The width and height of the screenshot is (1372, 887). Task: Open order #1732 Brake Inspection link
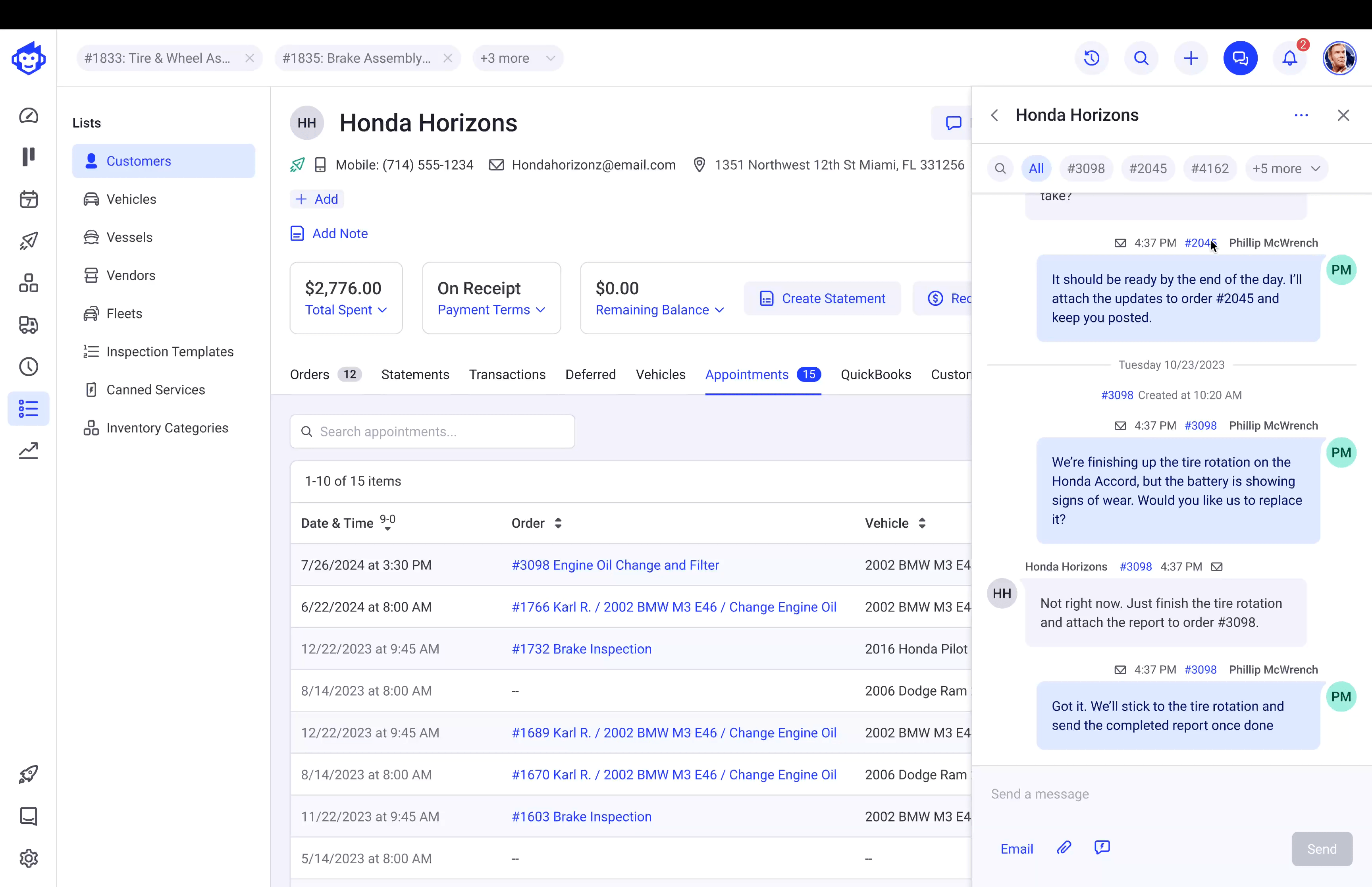click(x=582, y=649)
